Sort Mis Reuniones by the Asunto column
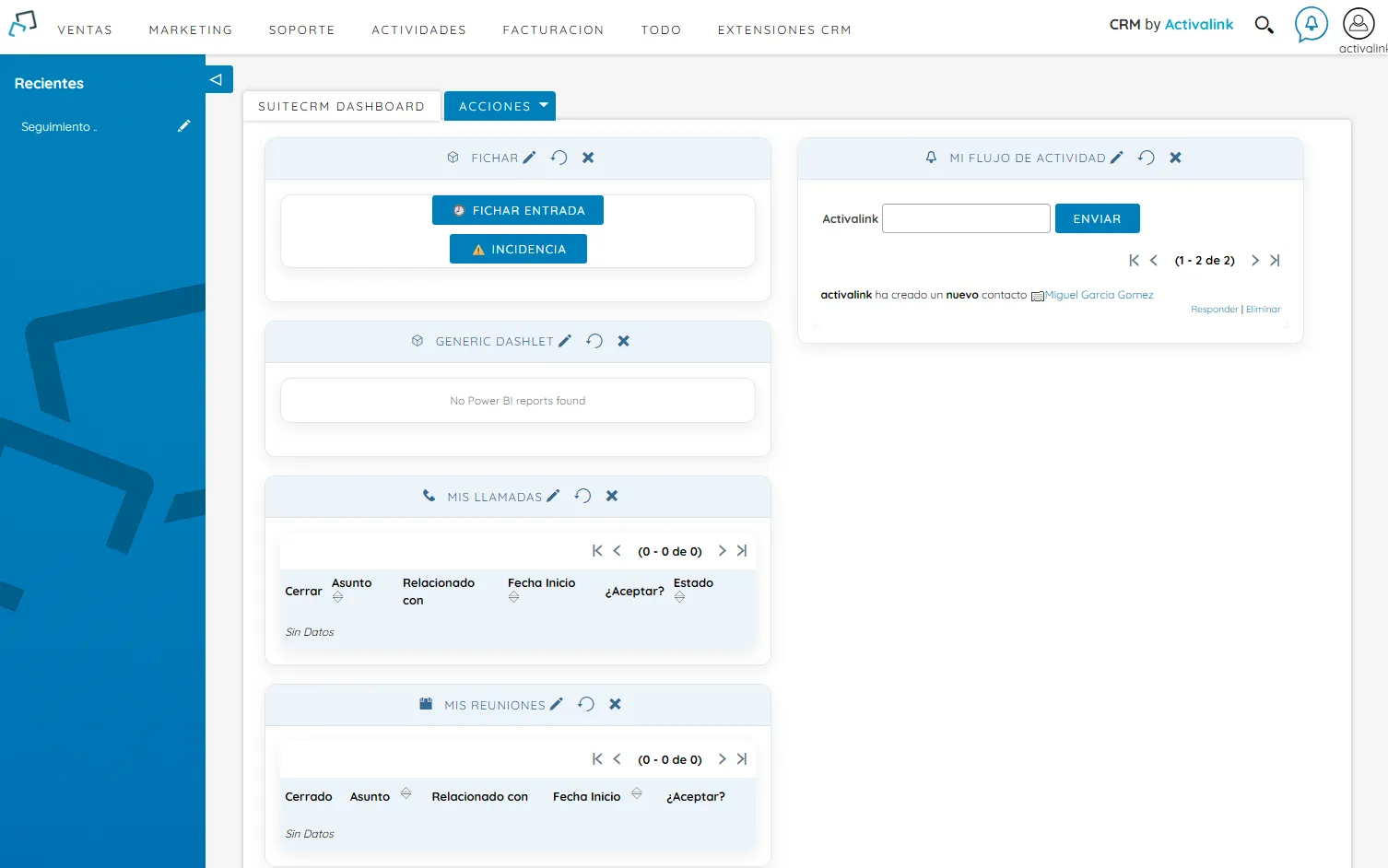Screen dimensions: 1388x868 [406, 793]
